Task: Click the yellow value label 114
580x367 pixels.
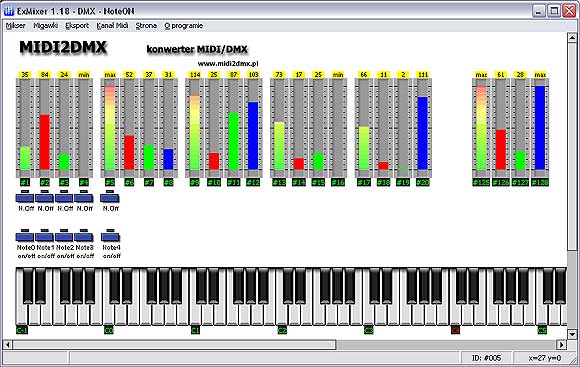Action: (x=195, y=74)
